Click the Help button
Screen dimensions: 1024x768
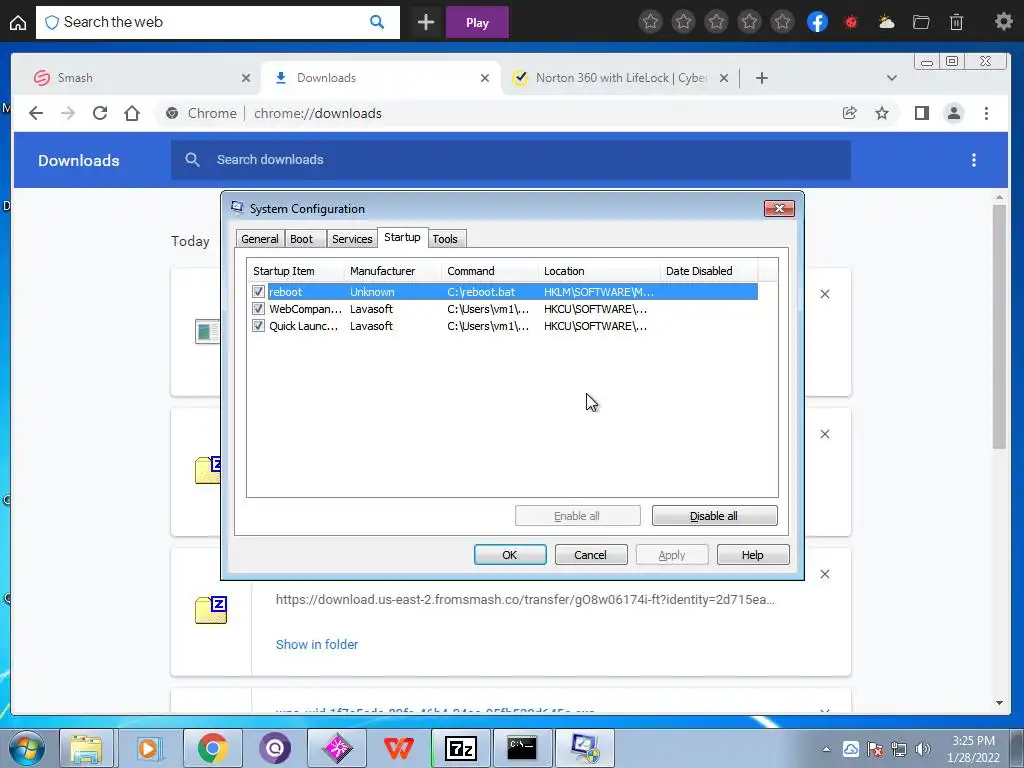point(753,555)
